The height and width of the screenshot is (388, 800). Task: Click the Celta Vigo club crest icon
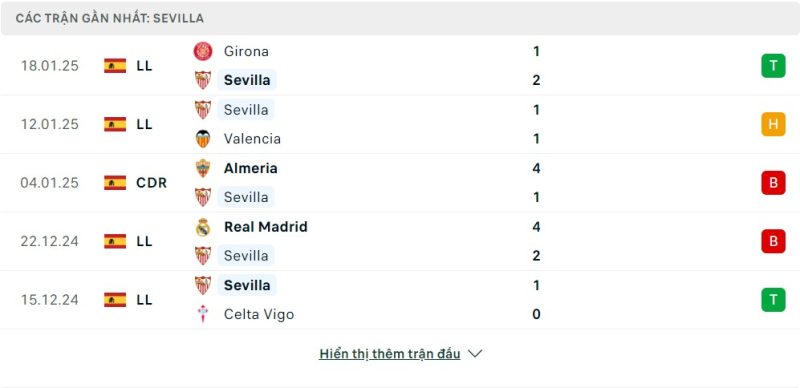203,314
